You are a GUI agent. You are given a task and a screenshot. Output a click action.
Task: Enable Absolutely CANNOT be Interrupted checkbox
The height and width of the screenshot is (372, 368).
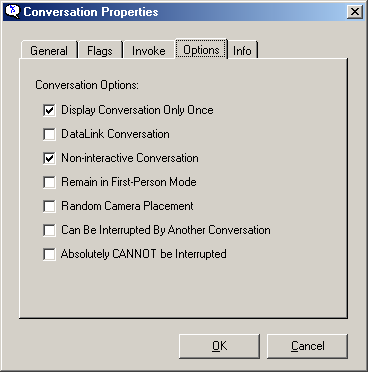click(x=49, y=254)
